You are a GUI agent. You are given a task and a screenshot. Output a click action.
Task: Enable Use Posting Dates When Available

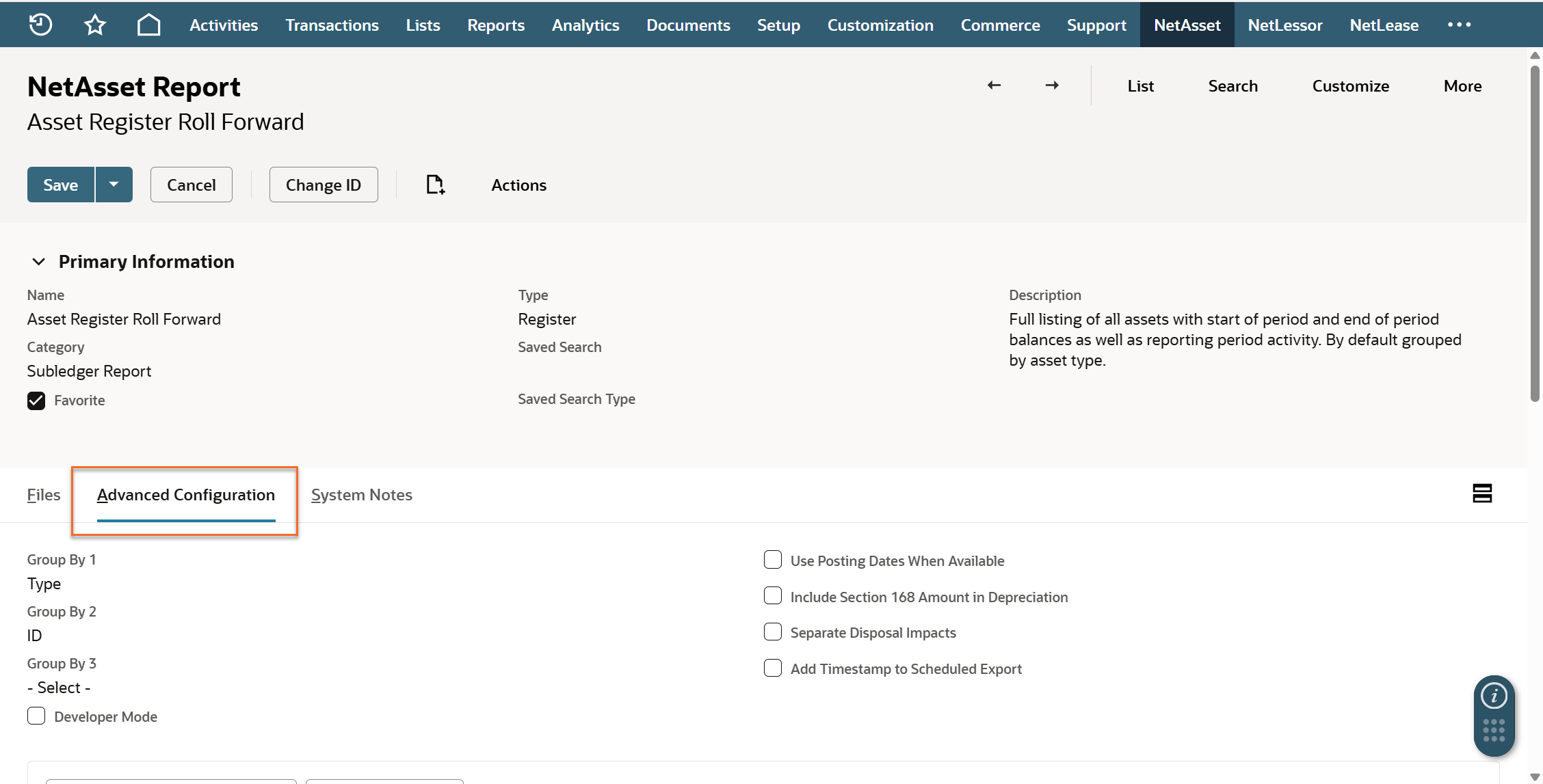pyautogui.click(x=773, y=560)
